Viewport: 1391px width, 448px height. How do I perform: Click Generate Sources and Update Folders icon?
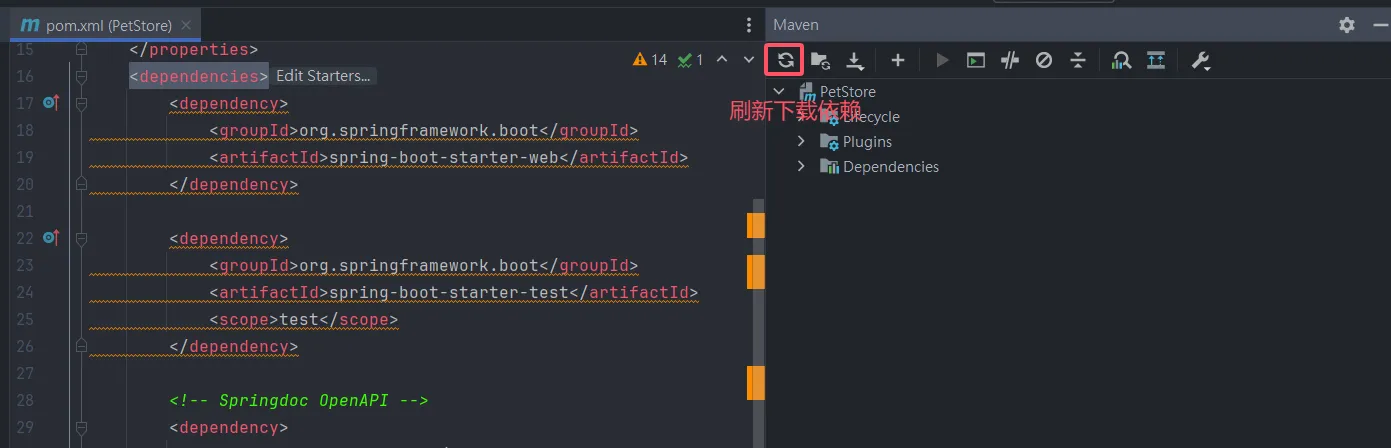click(820, 60)
